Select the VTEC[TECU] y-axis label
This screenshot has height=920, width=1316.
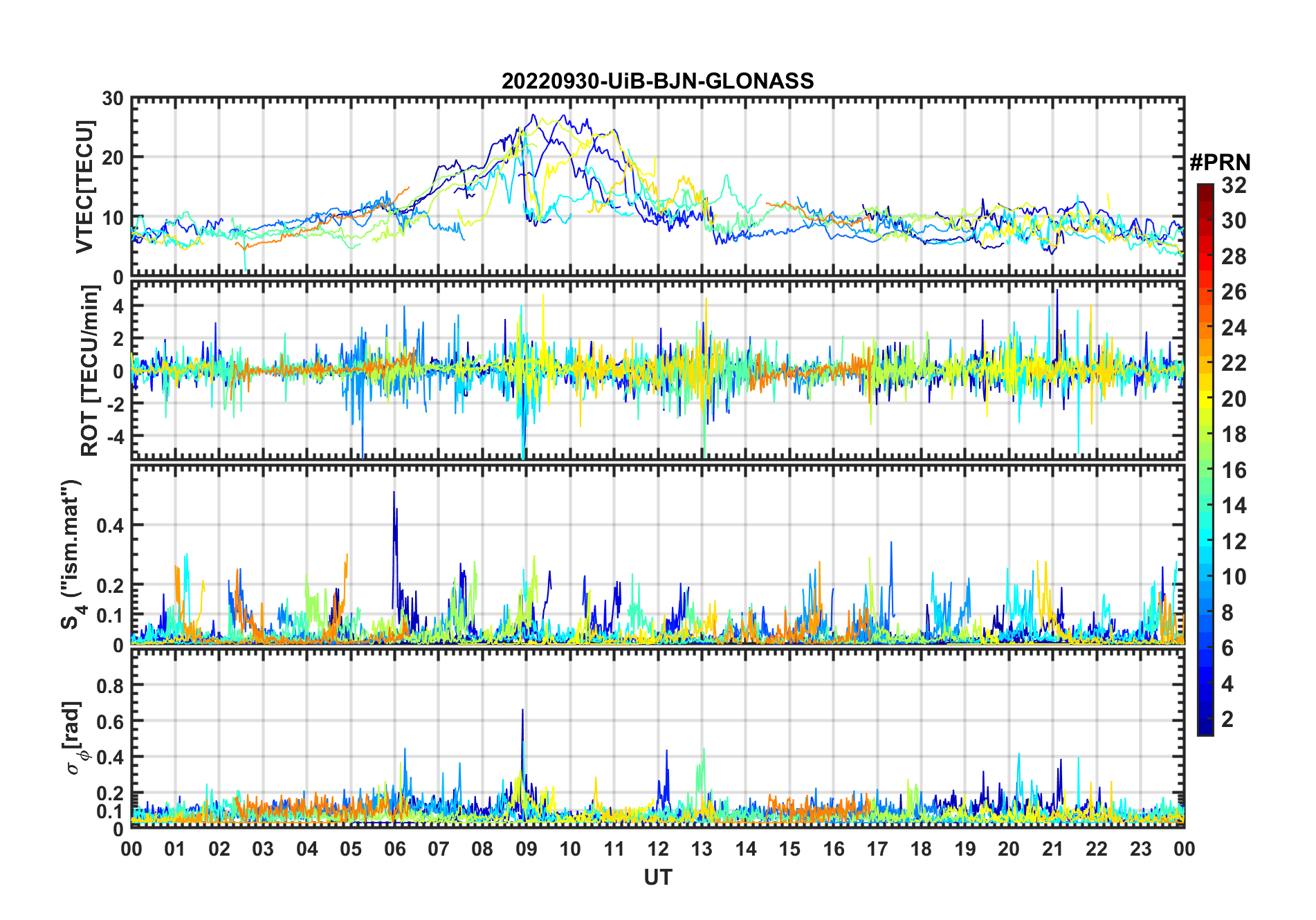point(84,187)
